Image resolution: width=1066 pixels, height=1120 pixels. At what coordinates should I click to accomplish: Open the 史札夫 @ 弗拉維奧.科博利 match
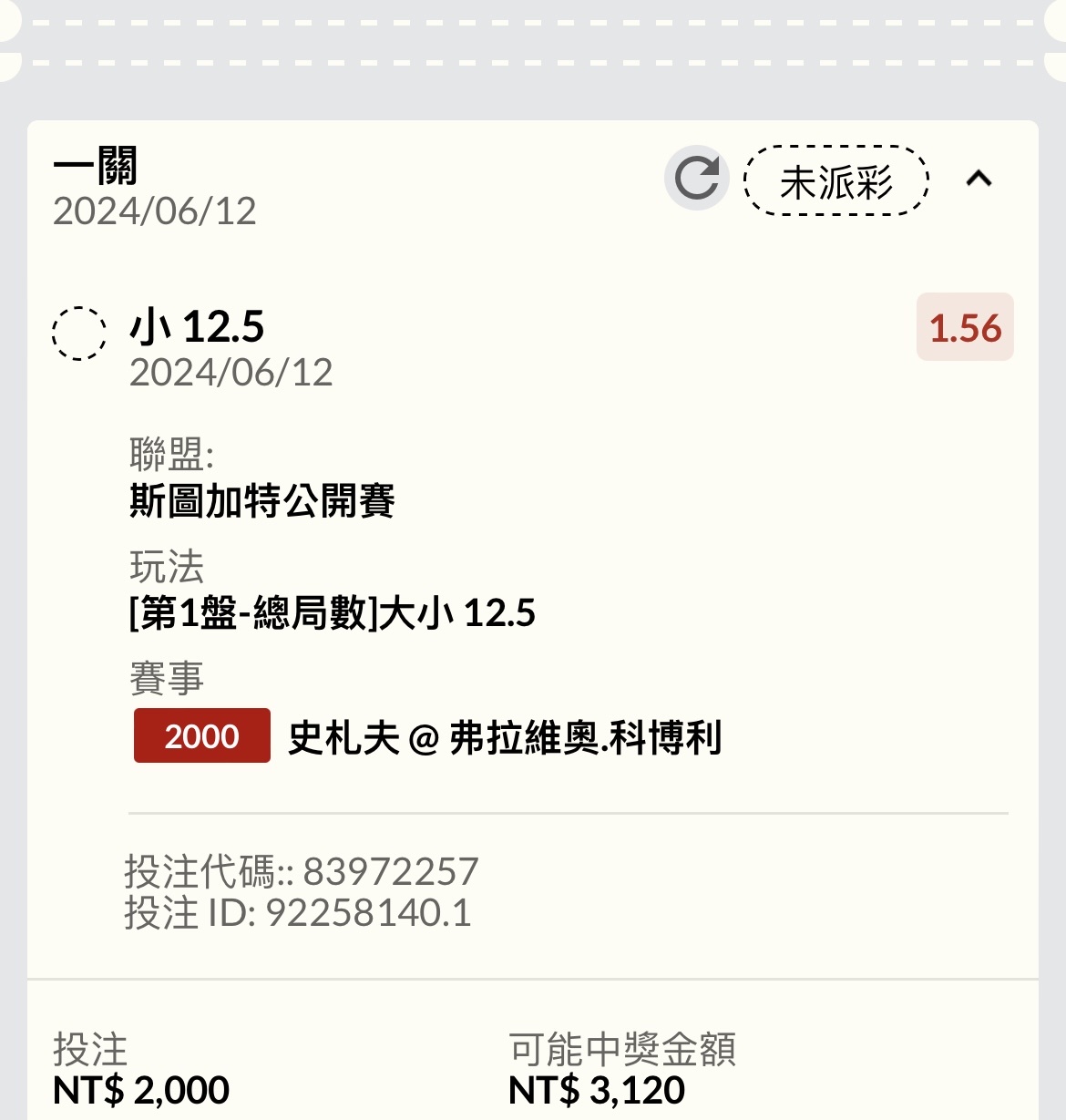tap(505, 737)
